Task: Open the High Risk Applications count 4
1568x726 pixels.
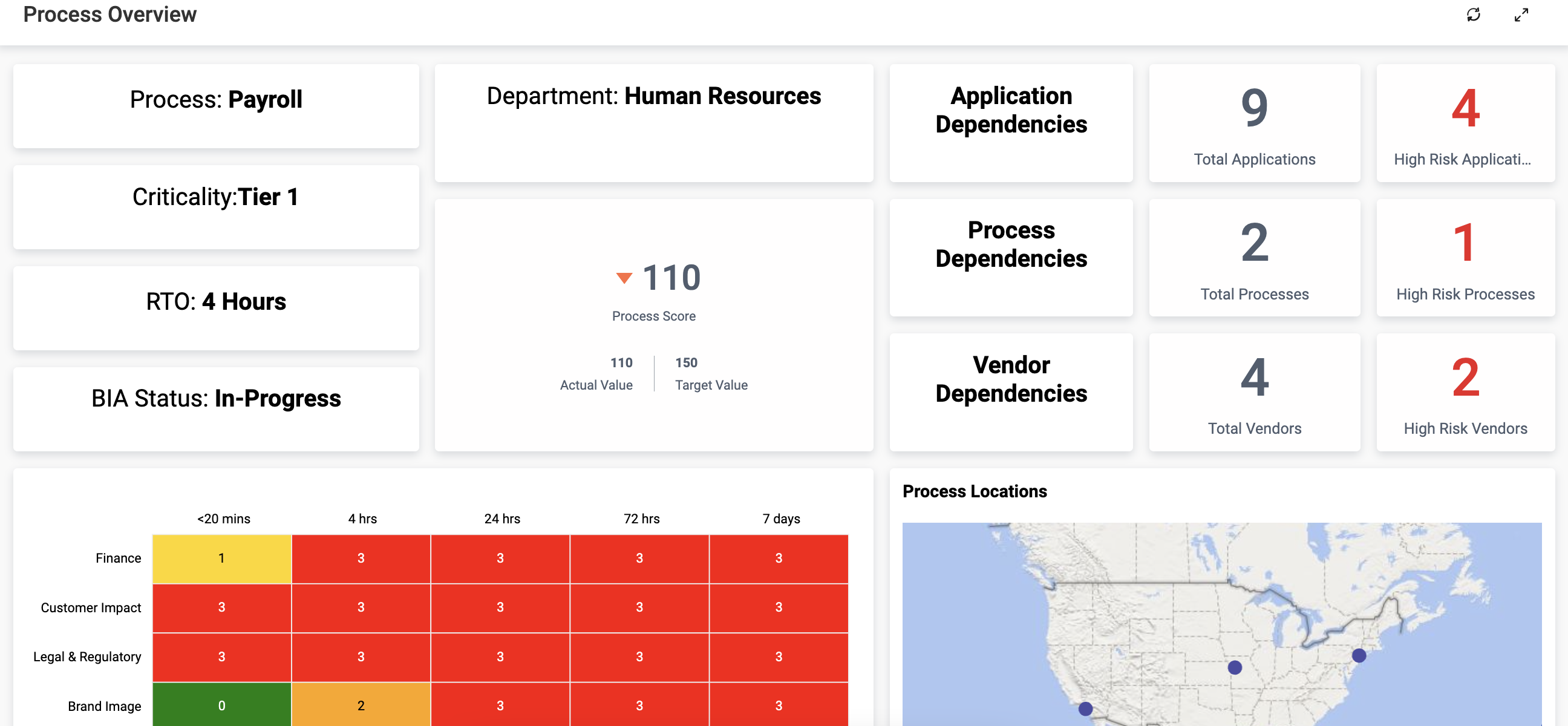Action: coord(1465,108)
